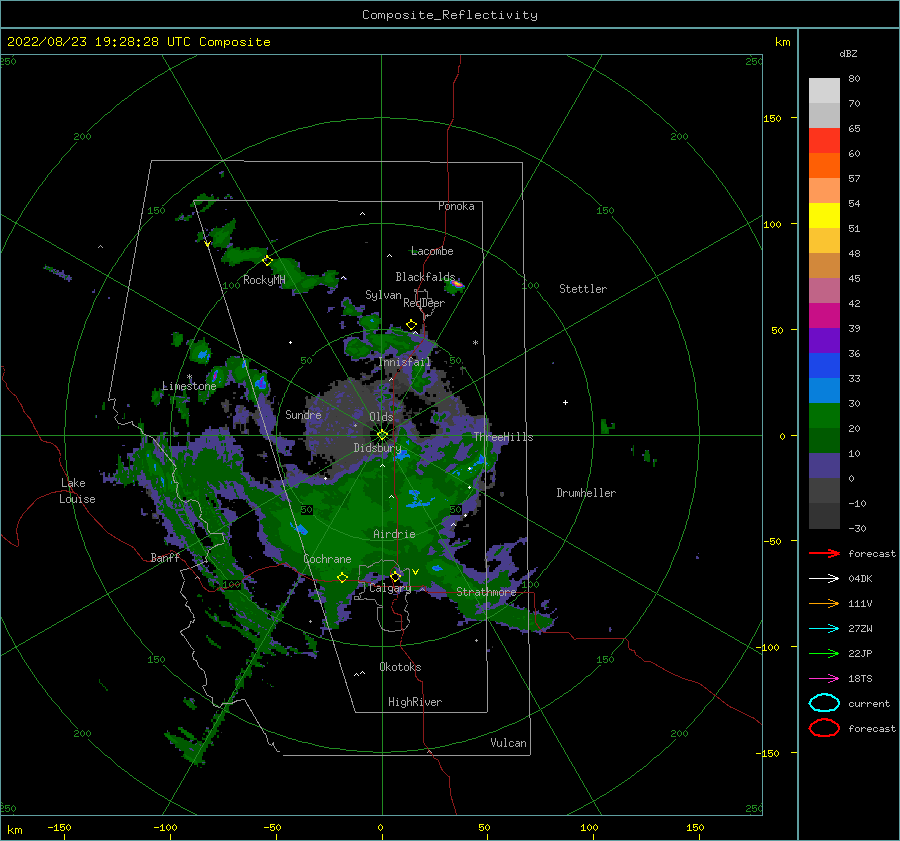Select the ThreeHills label
The image size is (900, 841).
[503, 437]
